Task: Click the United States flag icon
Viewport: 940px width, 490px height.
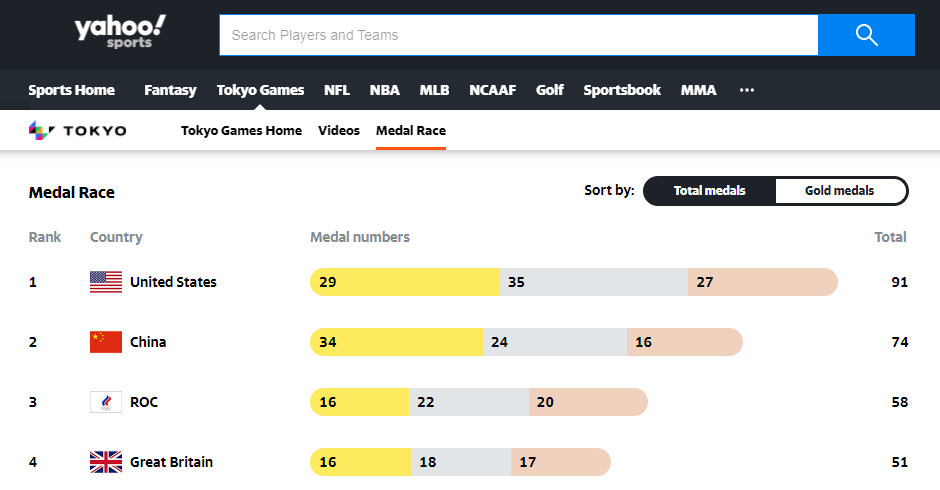Action: coord(106,282)
